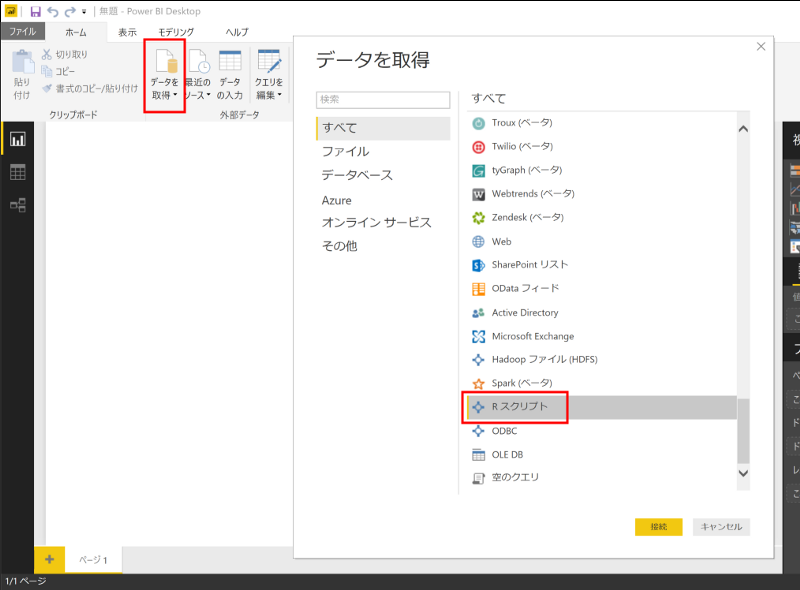The width and height of the screenshot is (800, 590).
Task: Choose OLE DB data source
Action: [x=602, y=455]
